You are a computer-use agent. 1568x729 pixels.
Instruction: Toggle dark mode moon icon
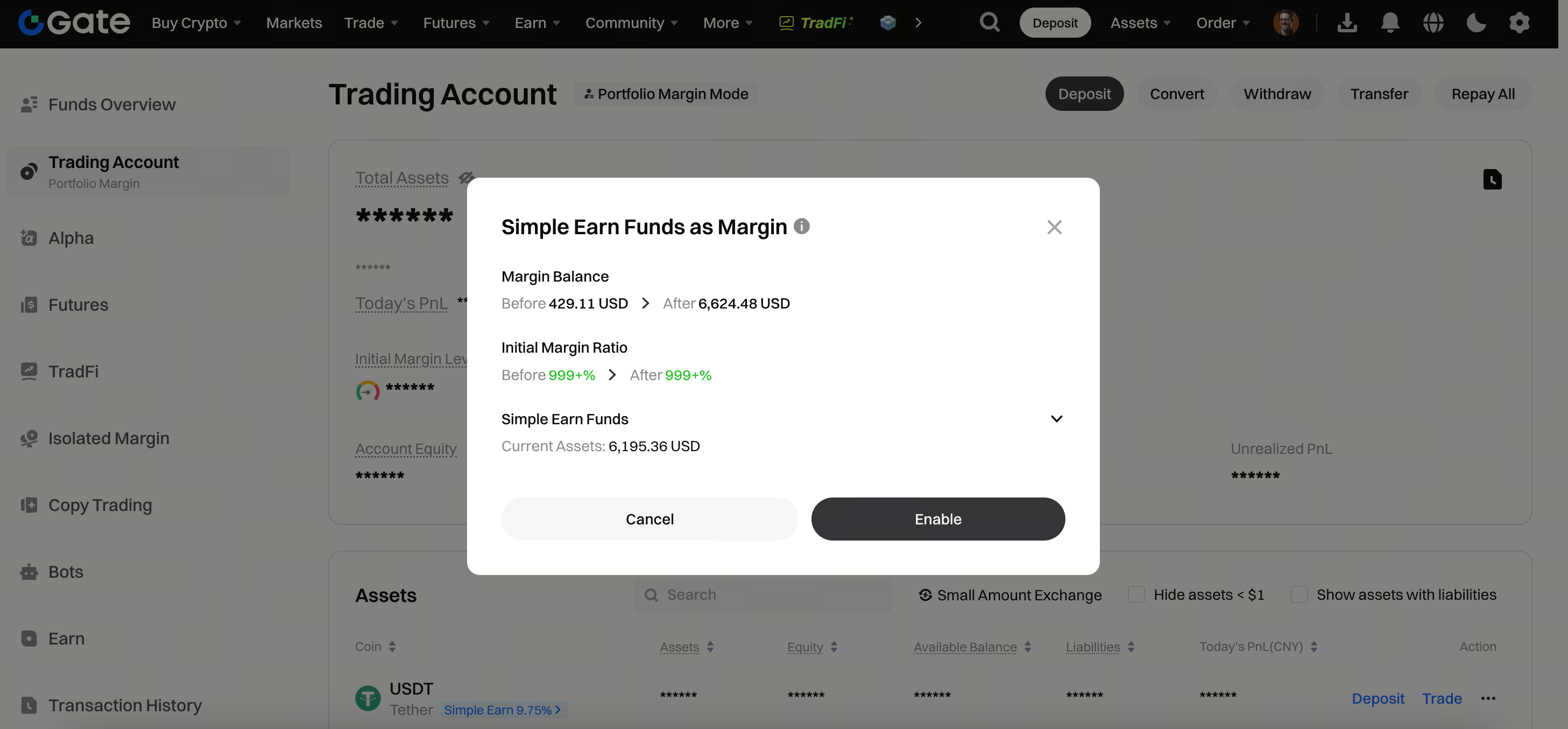pos(1476,23)
